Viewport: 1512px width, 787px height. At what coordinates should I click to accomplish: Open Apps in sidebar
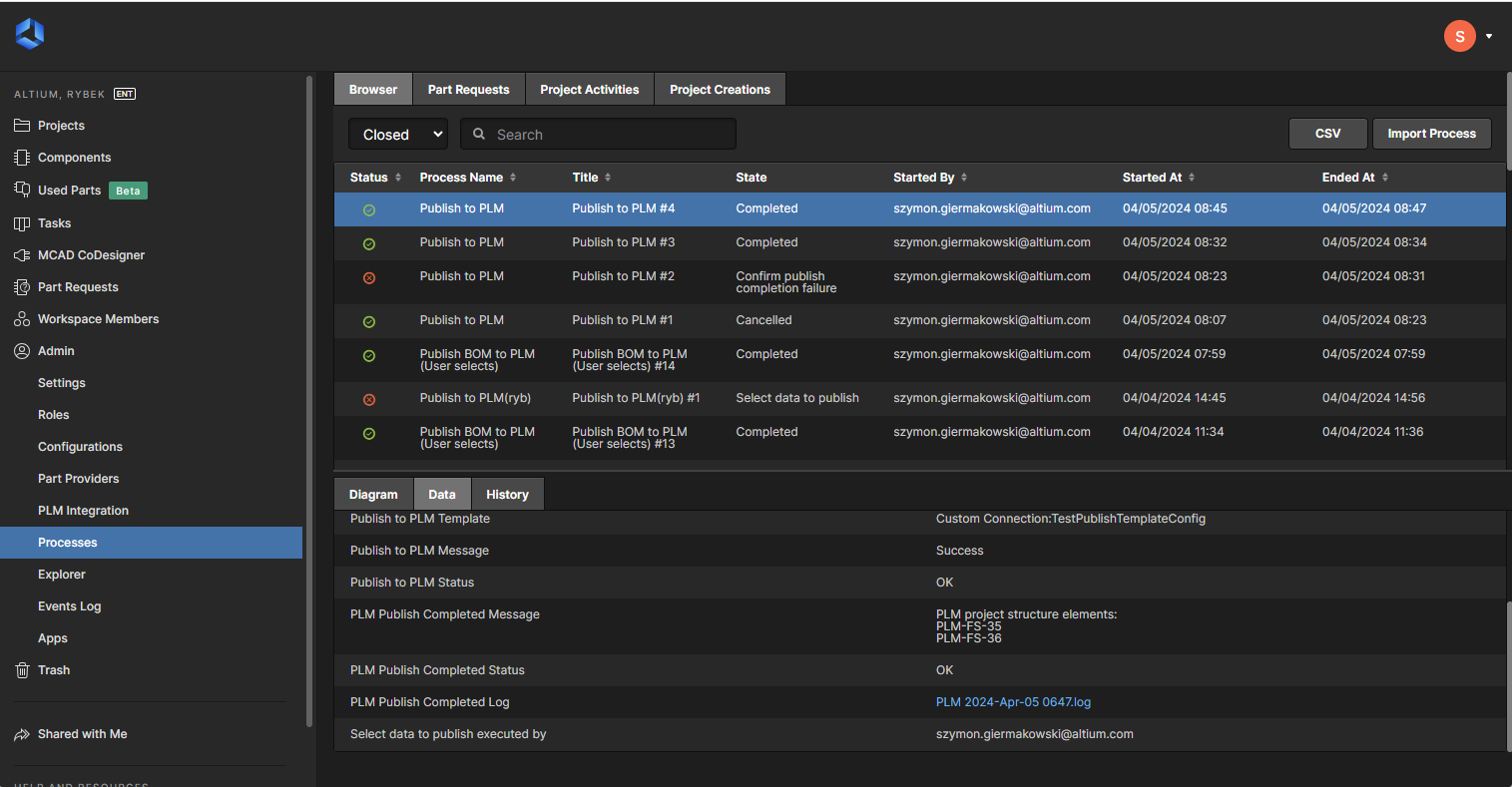(53, 638)
